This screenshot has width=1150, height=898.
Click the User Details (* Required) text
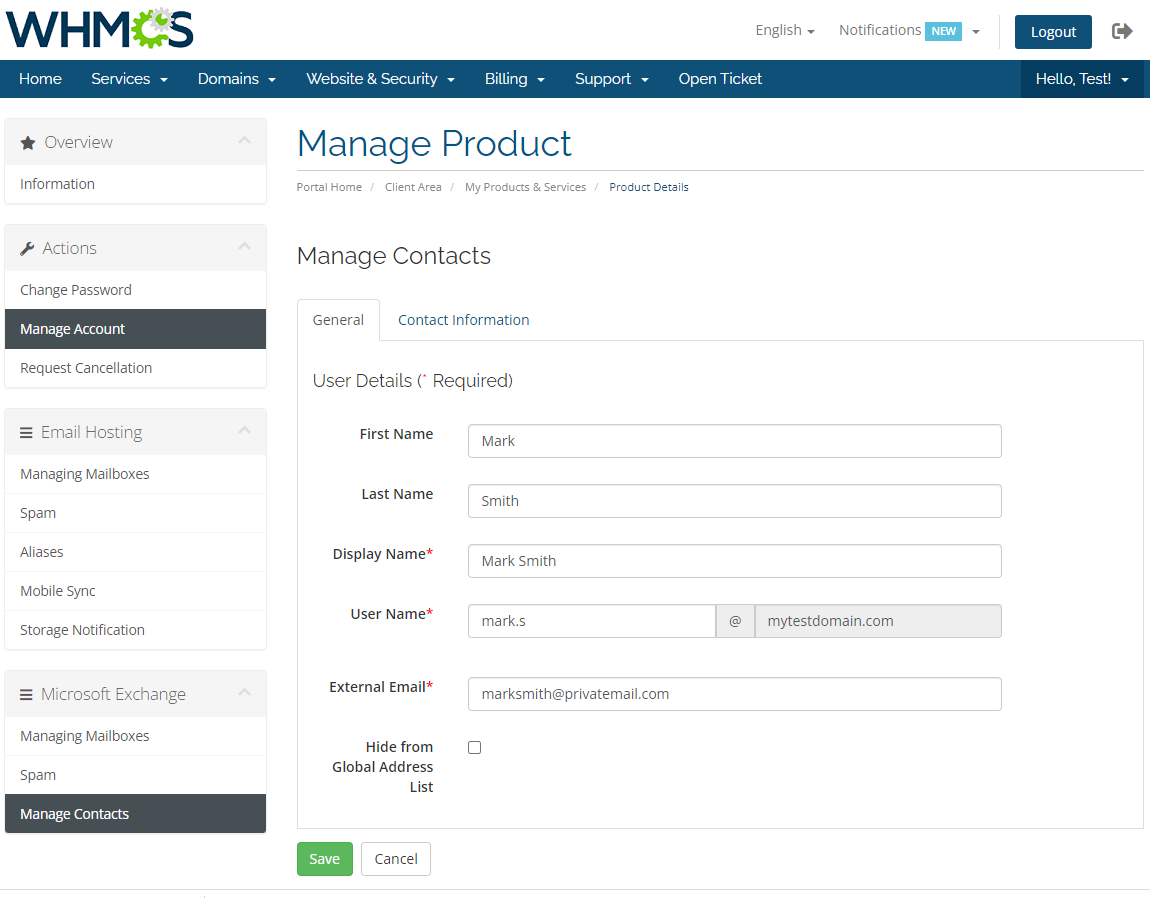point(413,381)
